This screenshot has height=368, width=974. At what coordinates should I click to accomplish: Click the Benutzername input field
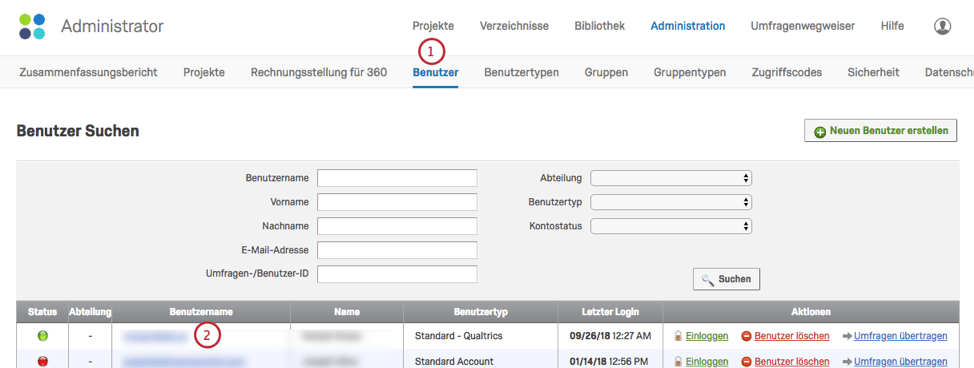pos(397,178)
